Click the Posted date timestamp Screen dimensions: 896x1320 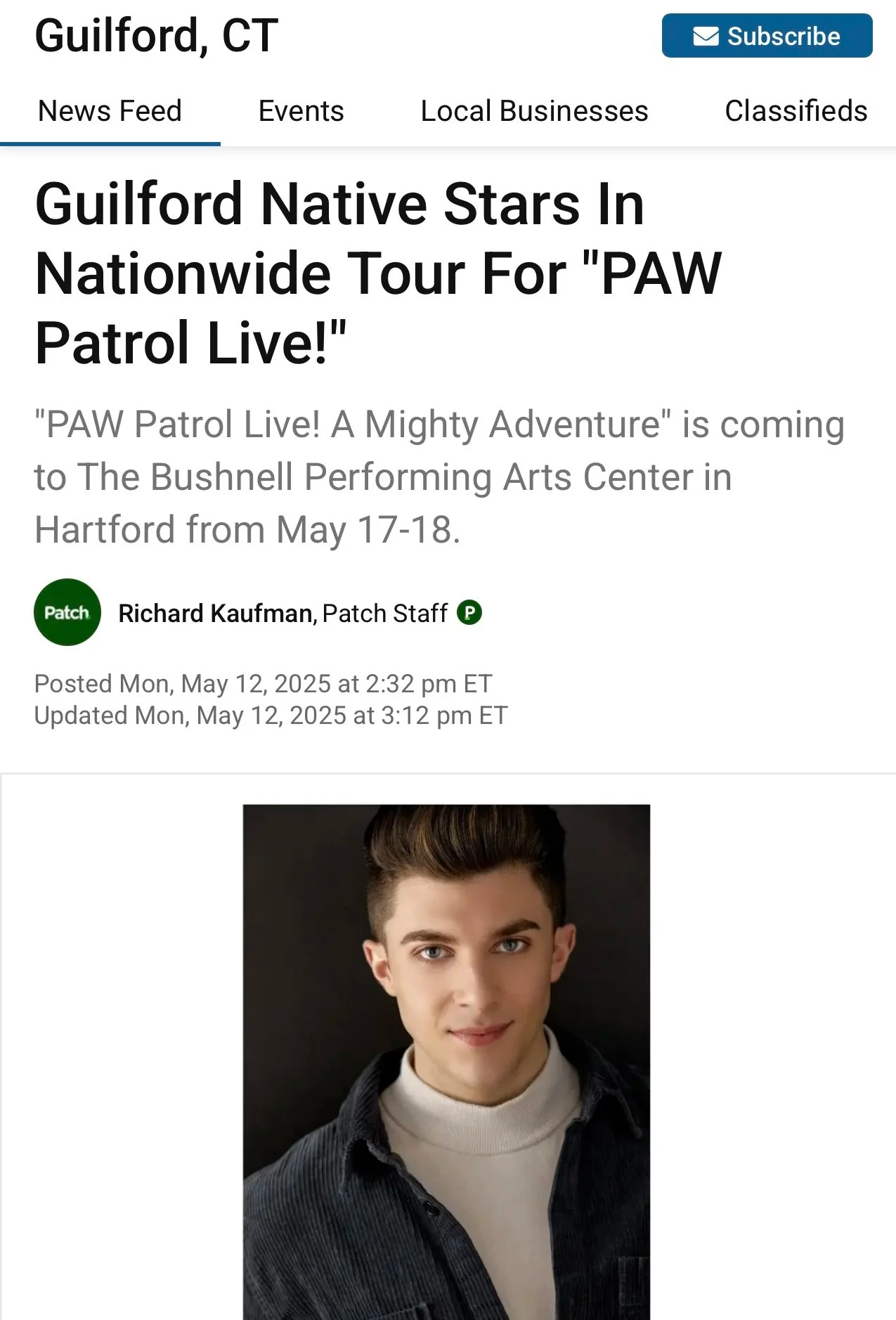(263, 683)
